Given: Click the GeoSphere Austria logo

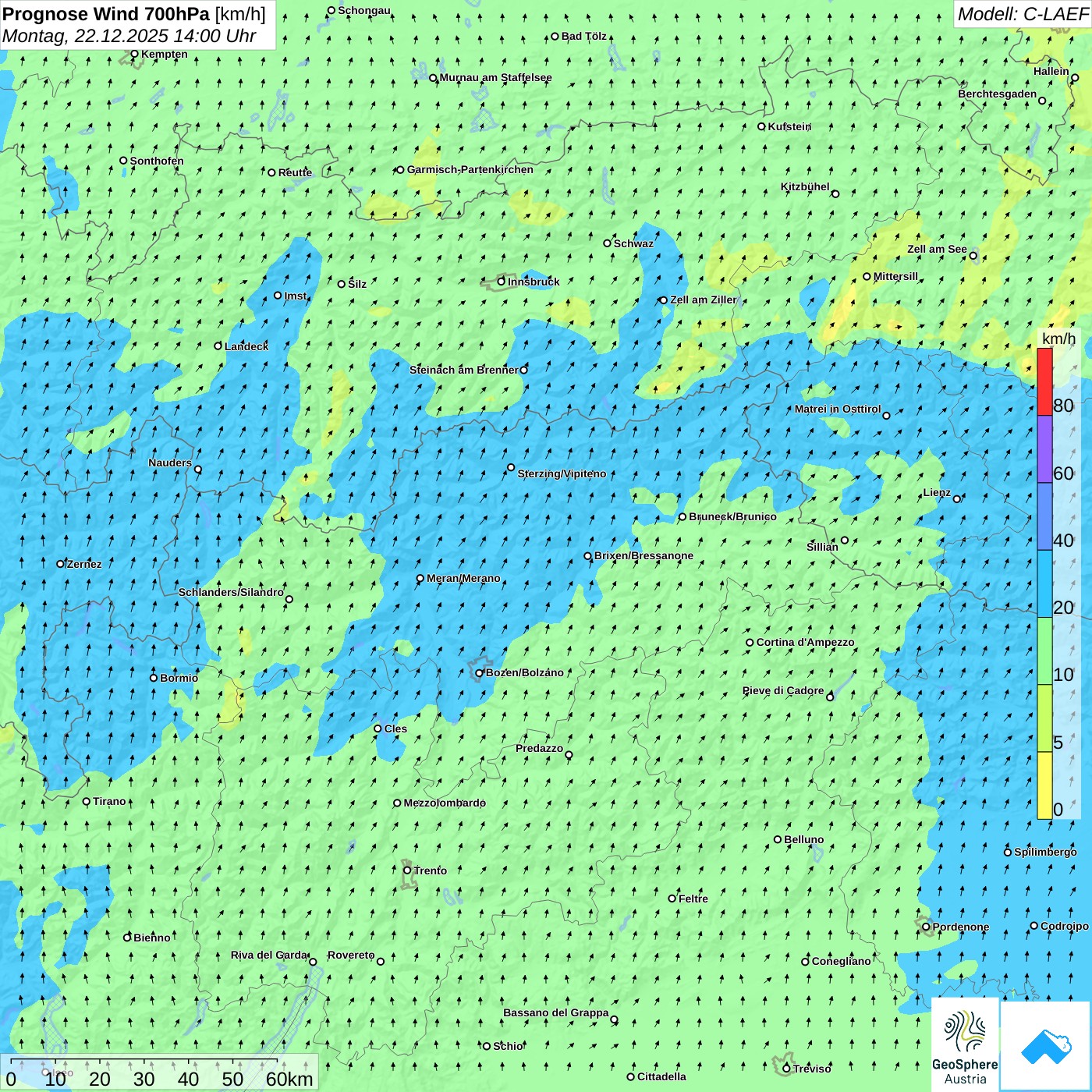Looking at the screenshot, I should click(965, 1044).
